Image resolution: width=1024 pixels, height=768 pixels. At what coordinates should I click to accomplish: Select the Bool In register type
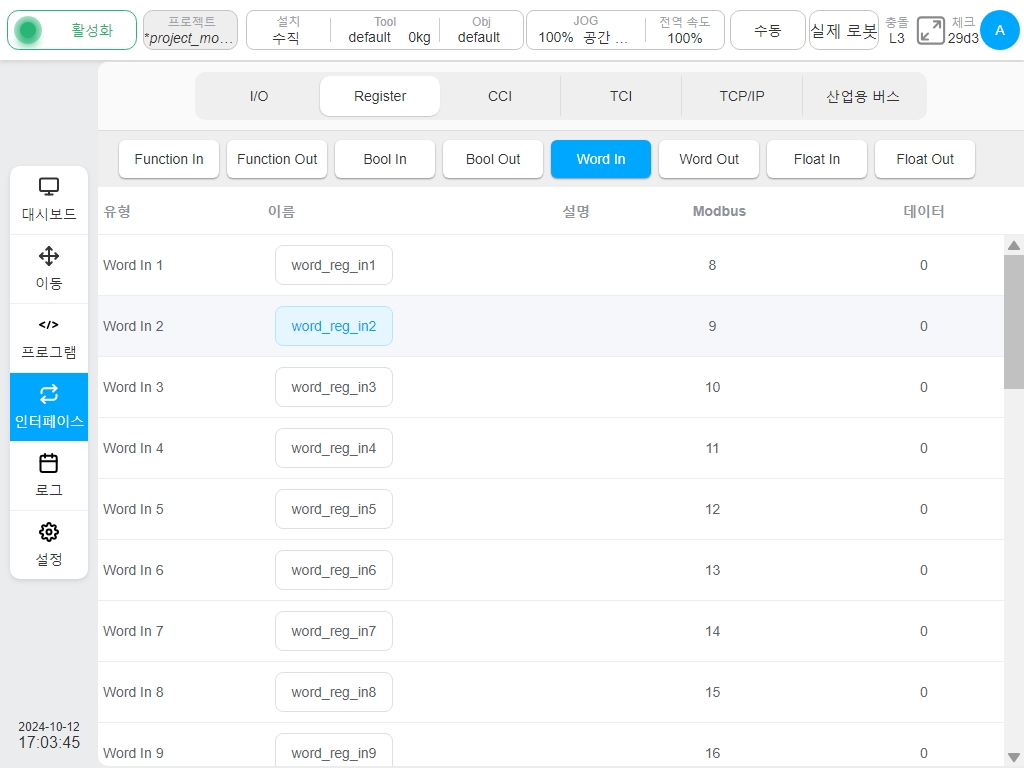[385, 159]
